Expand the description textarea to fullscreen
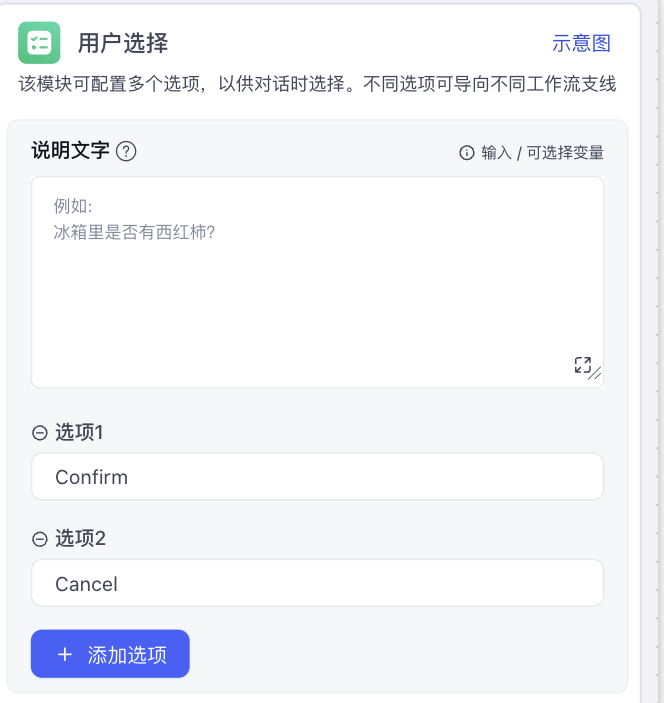Image resolution: width=664 pixels, height=703 pixels. point(582,365)
